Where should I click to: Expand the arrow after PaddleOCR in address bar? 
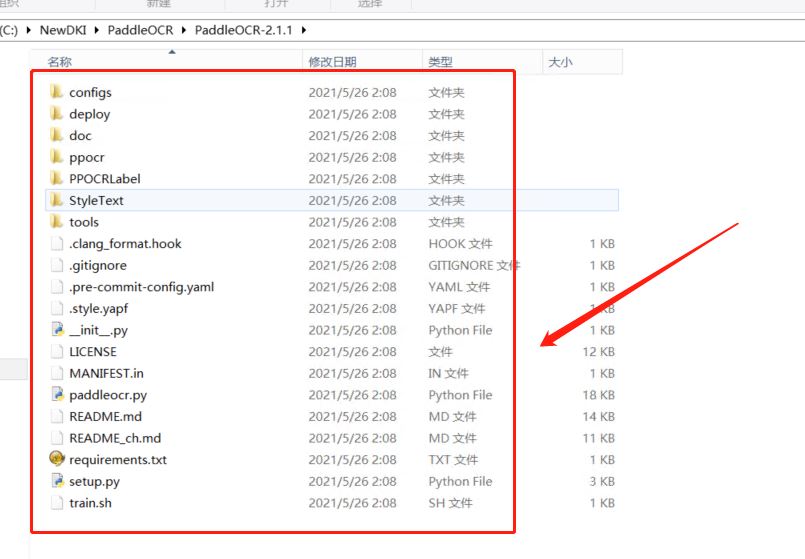(184, 30)
